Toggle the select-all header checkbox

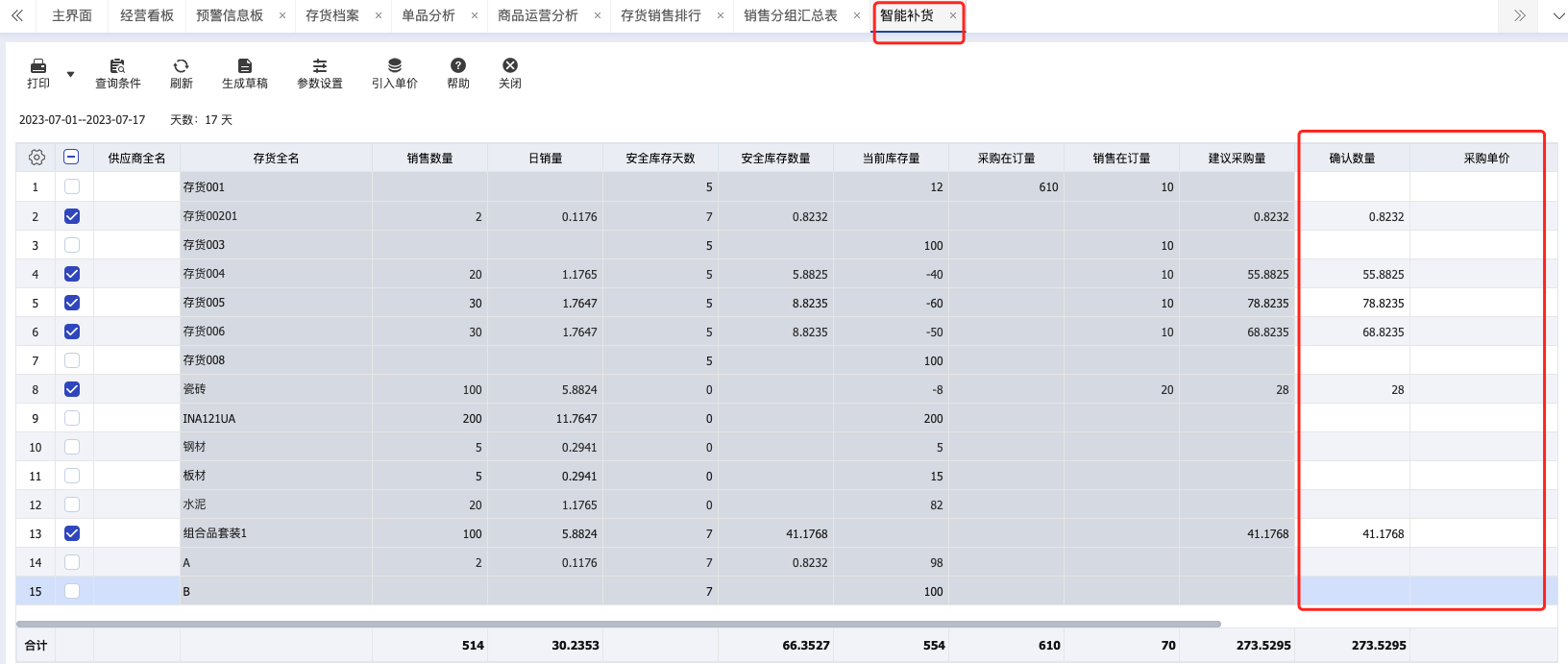[x=72, y=158]
